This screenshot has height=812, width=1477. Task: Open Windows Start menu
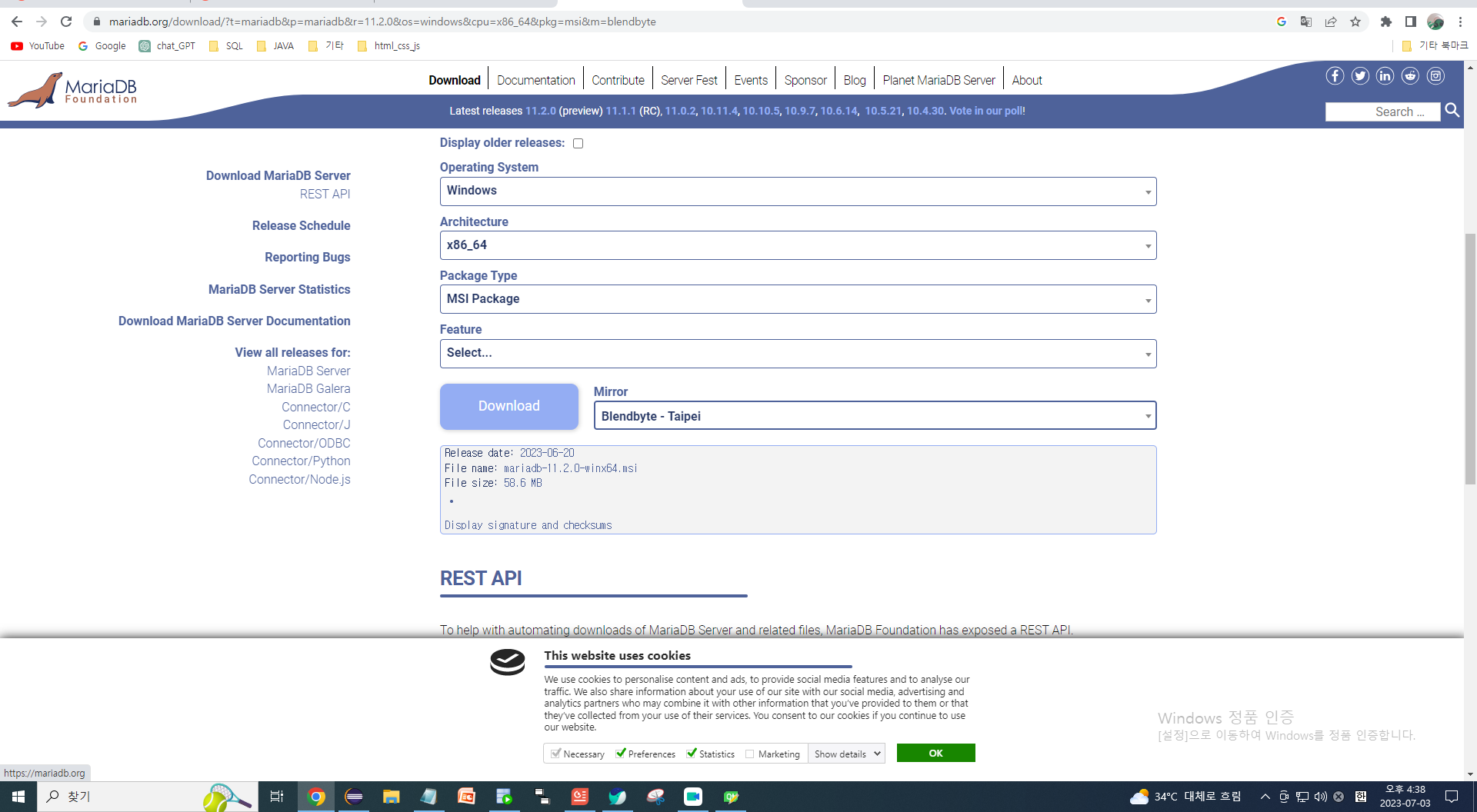18,797
